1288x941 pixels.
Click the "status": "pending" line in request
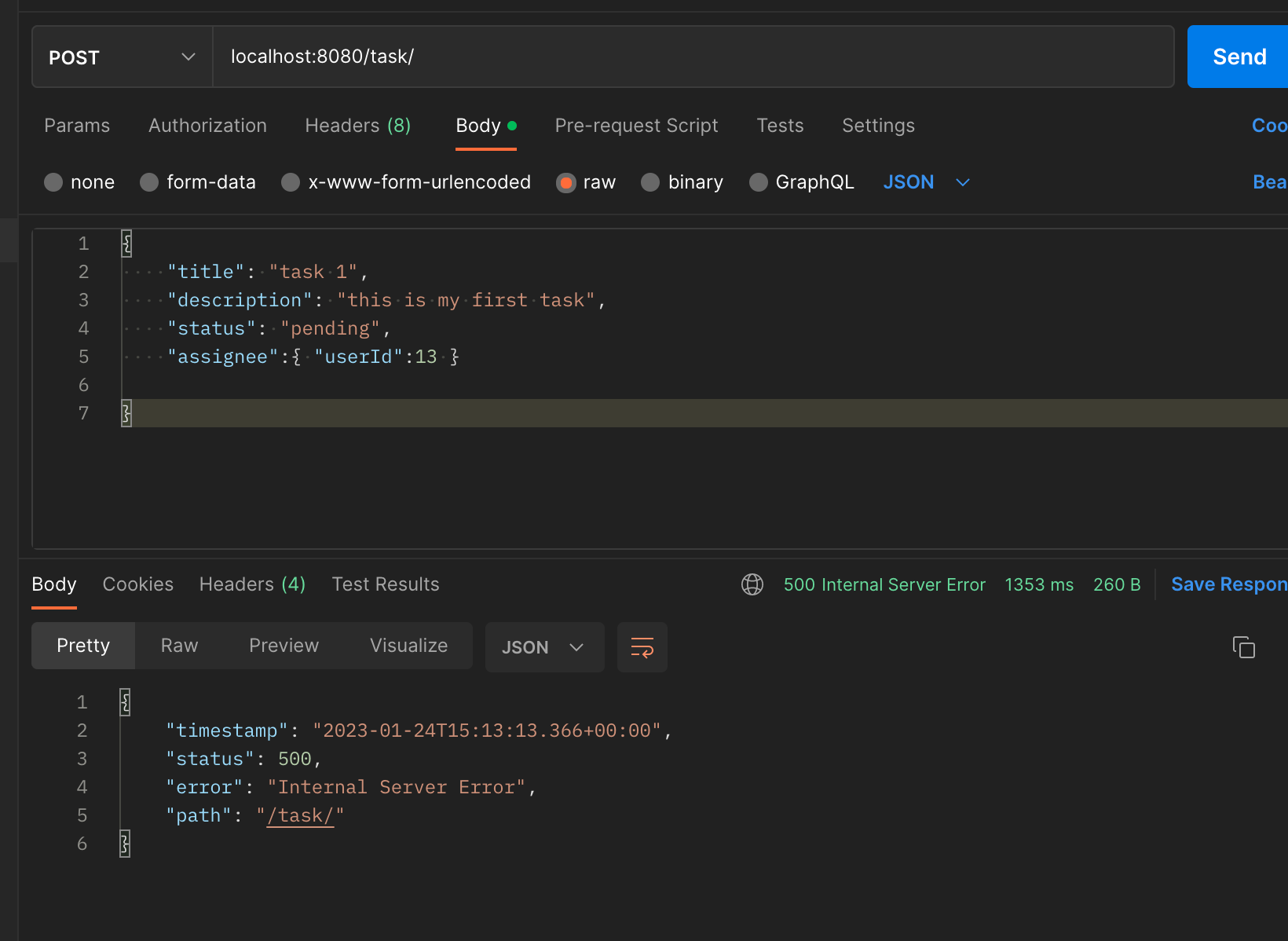pos(279,328)
